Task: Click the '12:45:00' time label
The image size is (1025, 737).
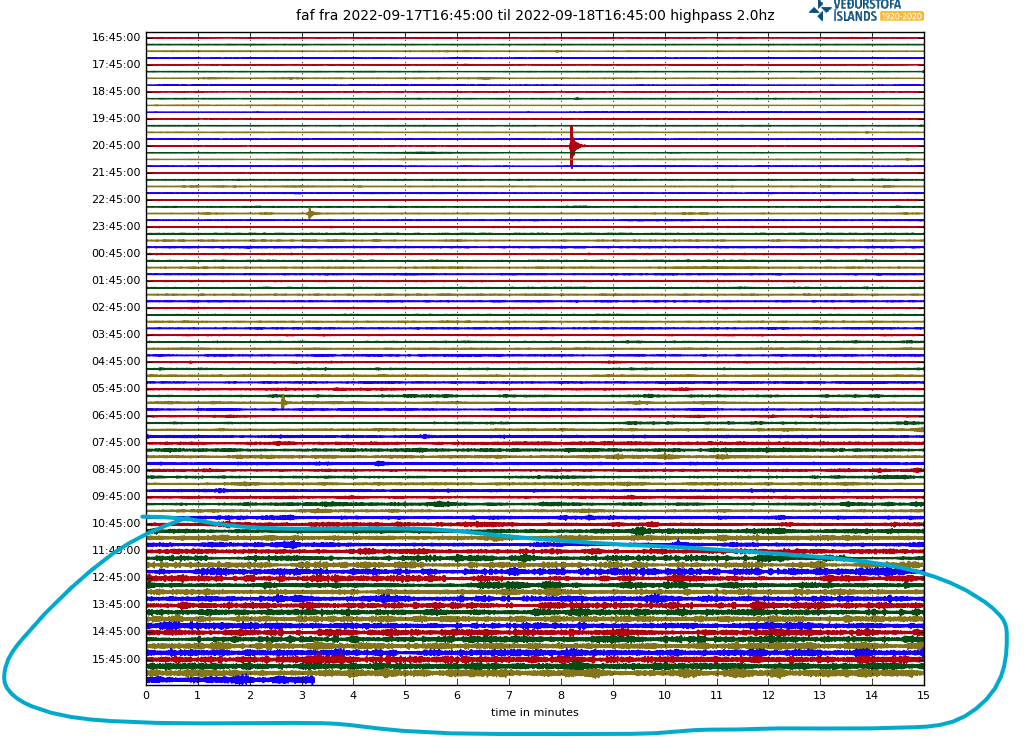Action: 116,577
